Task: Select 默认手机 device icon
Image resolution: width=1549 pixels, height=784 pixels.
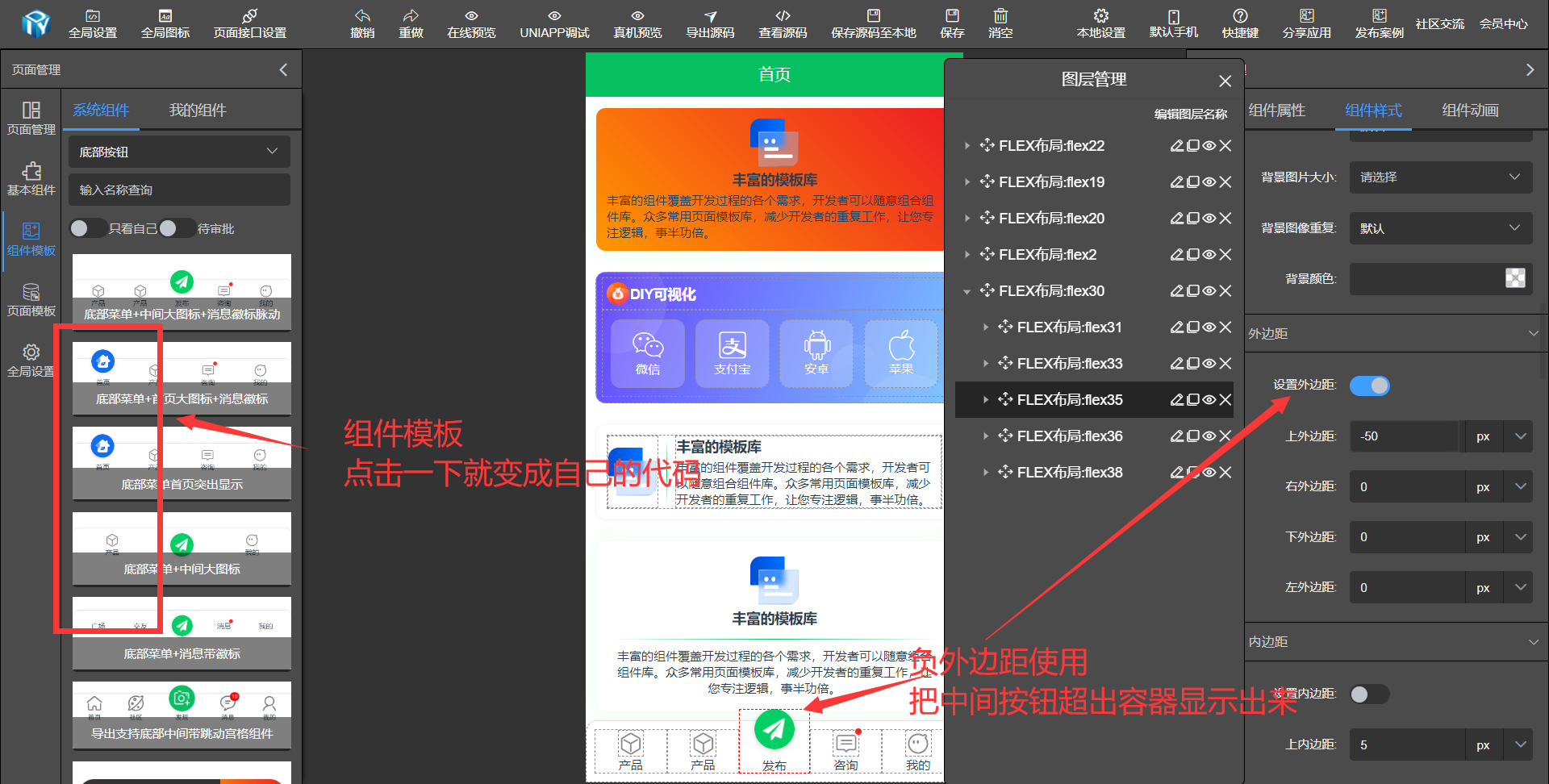Action: tap(1174, 24)
